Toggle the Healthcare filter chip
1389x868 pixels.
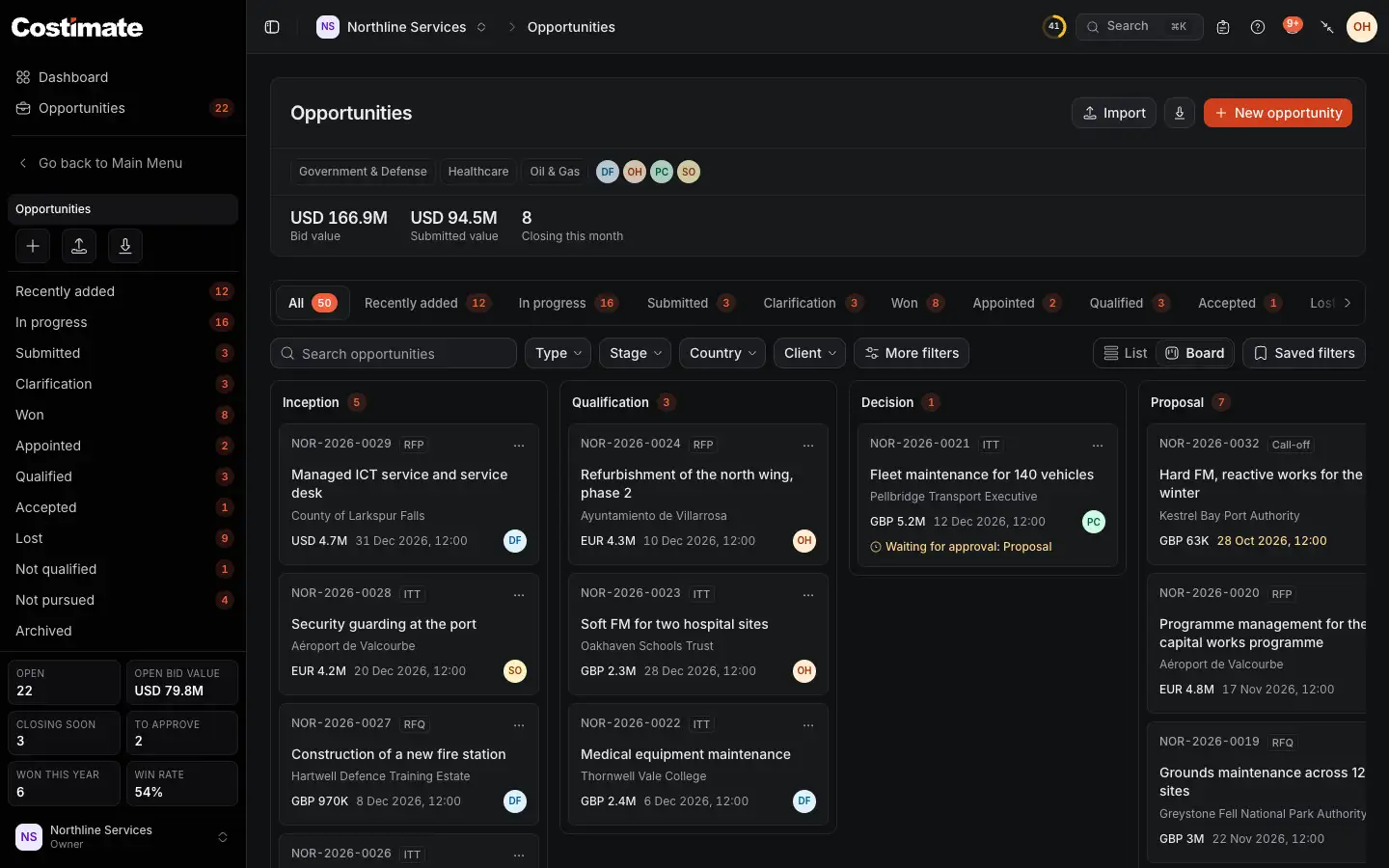pos(478,172)
